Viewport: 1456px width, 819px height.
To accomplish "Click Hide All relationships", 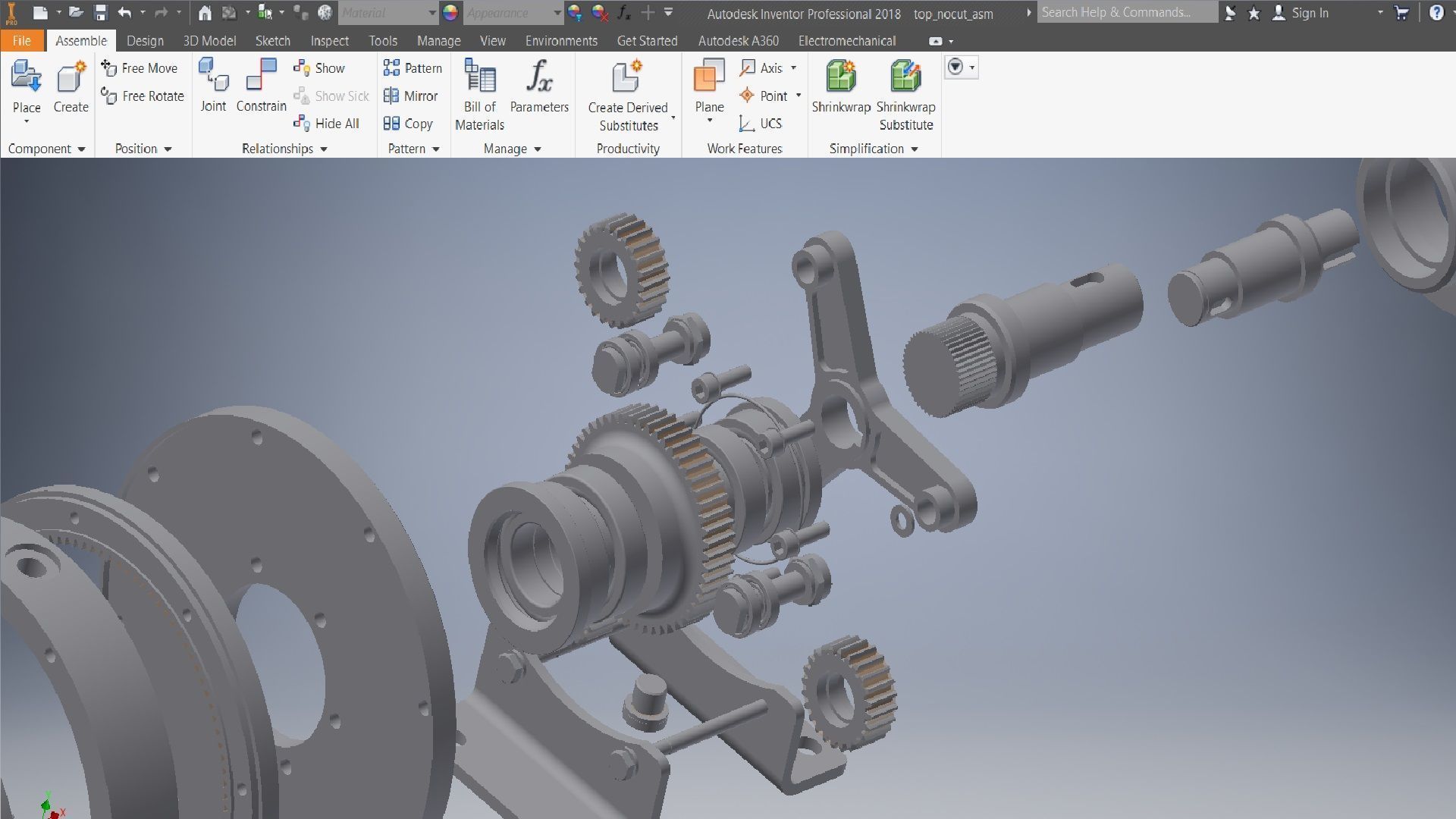I will click(x=327, y=124).
